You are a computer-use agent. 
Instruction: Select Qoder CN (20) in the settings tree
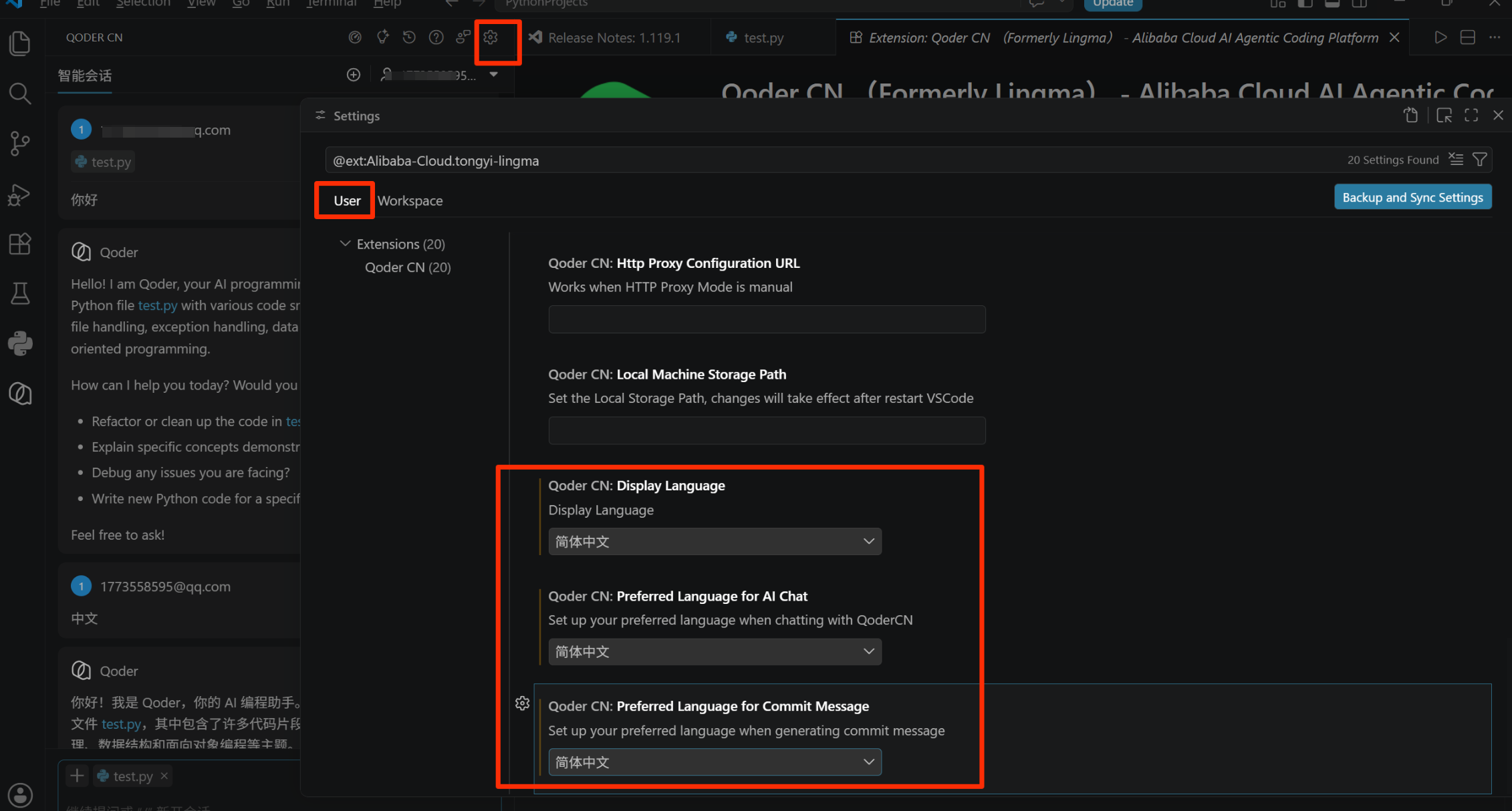tap(408, 267)
